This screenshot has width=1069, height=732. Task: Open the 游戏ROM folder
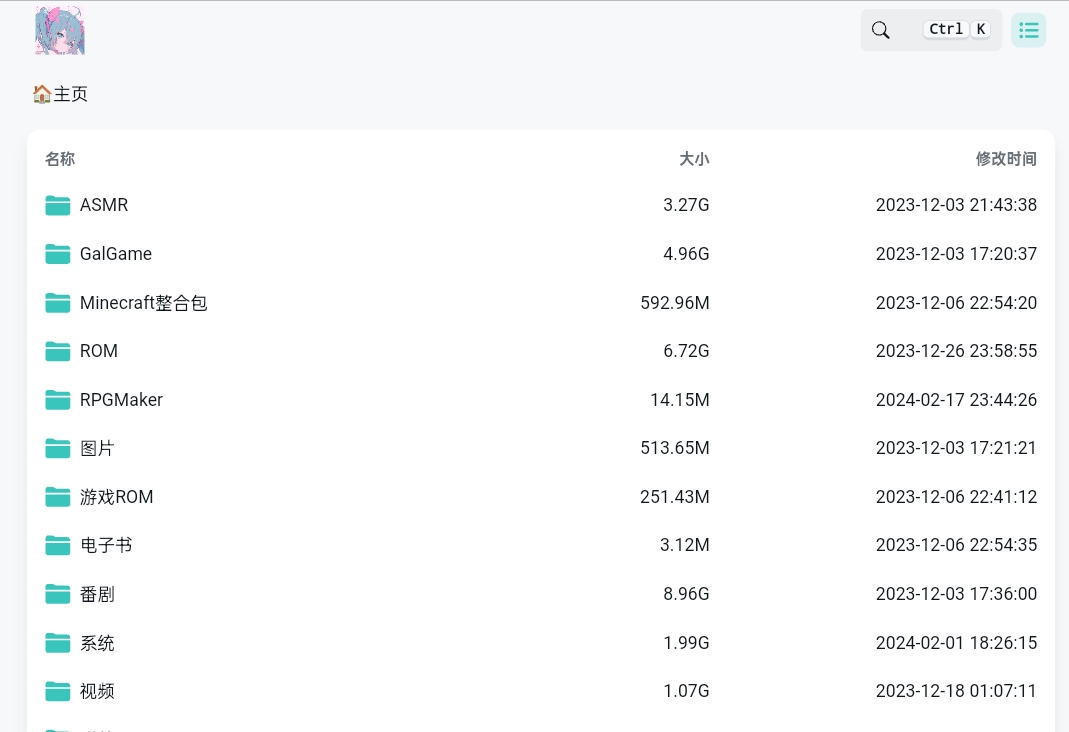pos(117,497)
